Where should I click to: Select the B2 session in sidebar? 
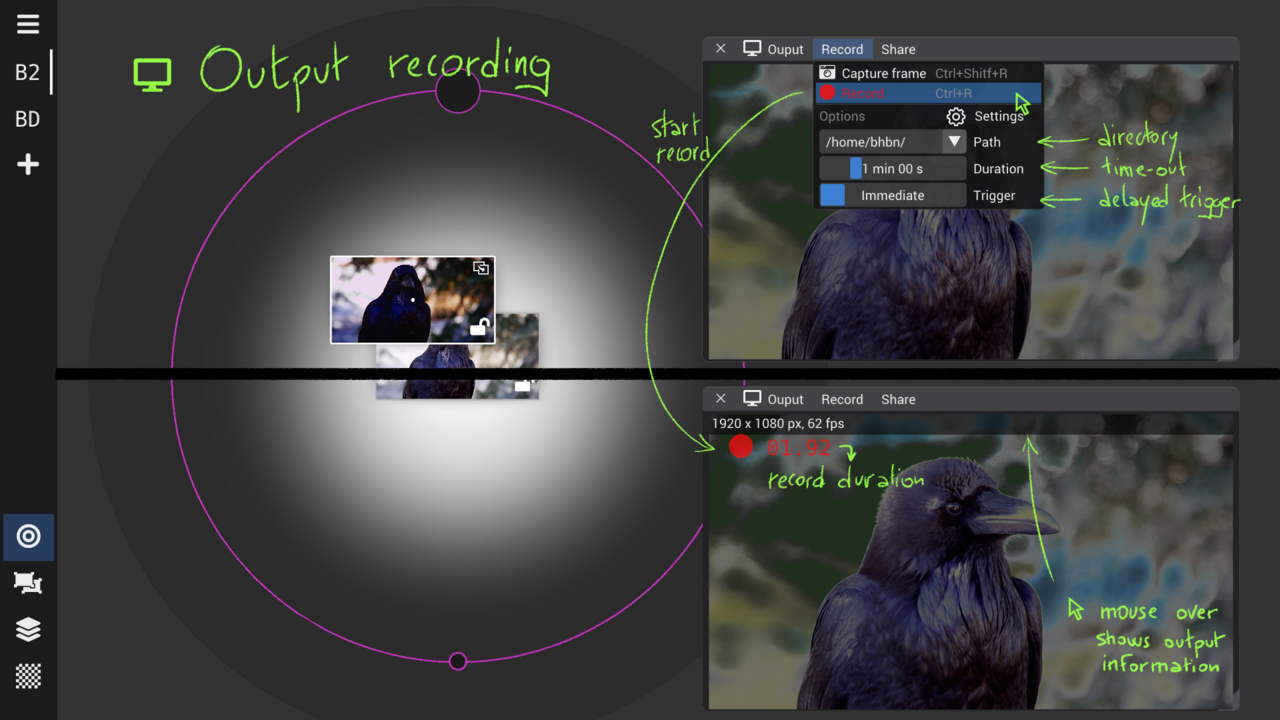tap(26, 71)
